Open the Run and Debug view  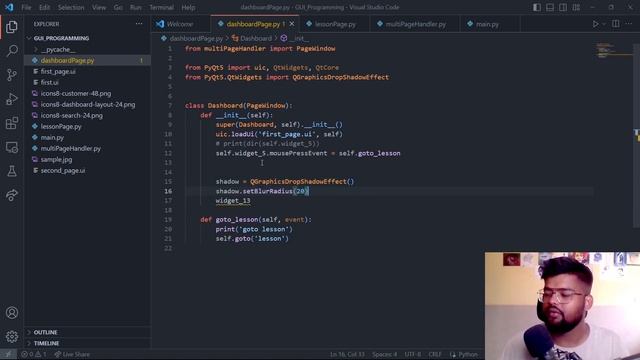coord(12,99)
